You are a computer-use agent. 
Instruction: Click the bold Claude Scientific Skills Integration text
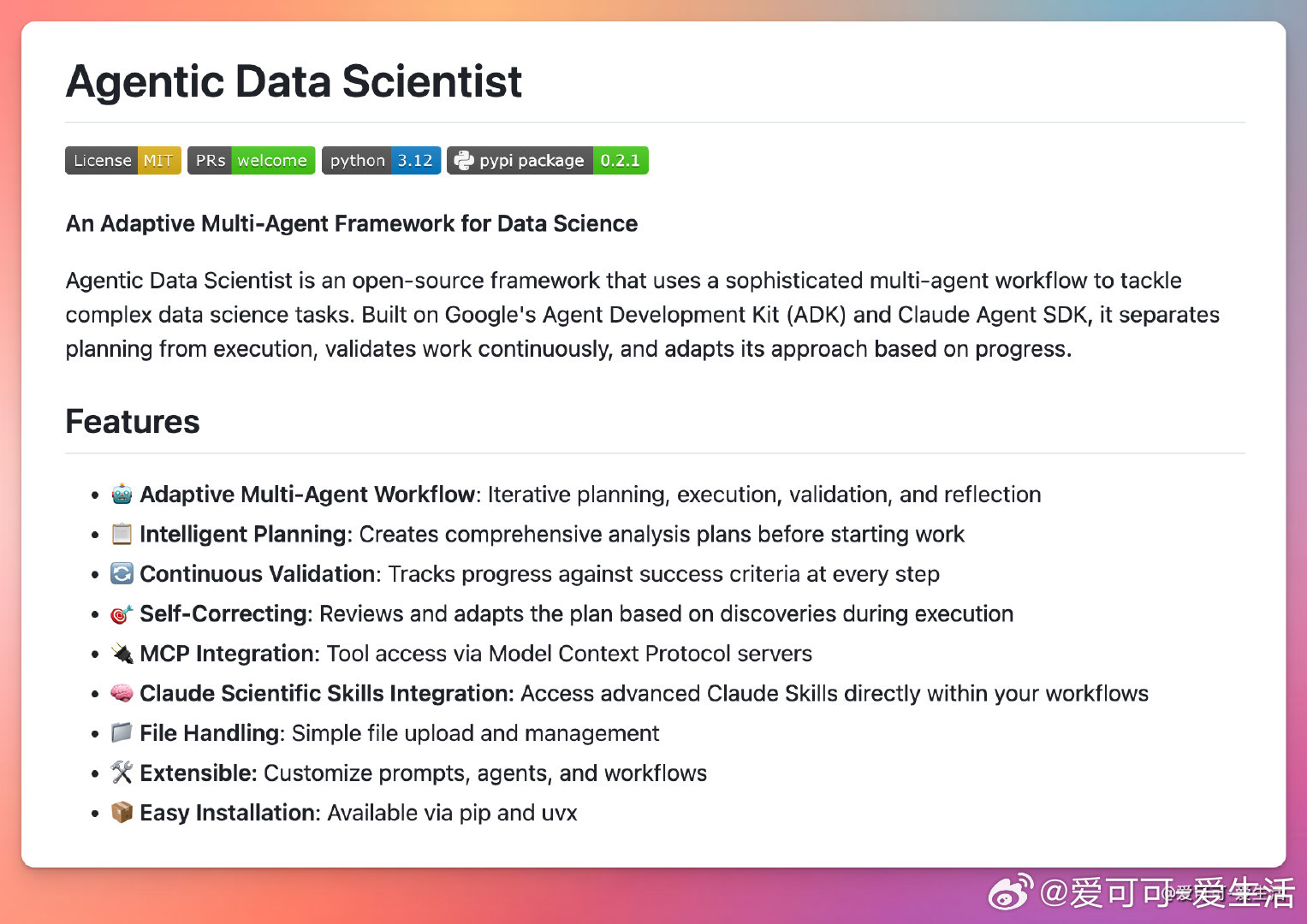pos(326,694)
